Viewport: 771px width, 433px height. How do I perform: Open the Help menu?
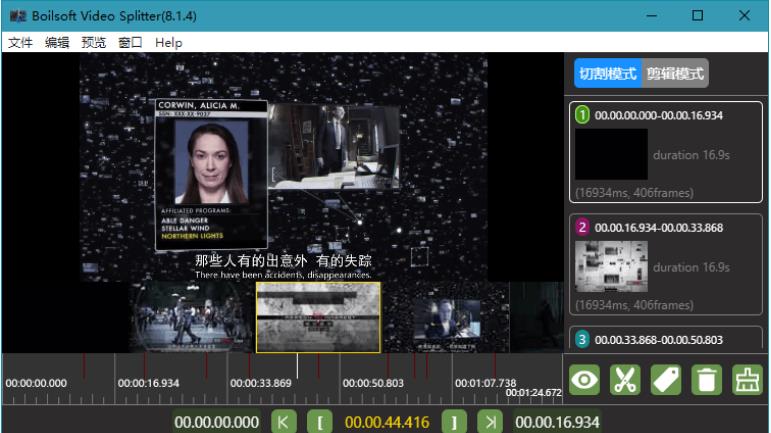click(169, 43)
